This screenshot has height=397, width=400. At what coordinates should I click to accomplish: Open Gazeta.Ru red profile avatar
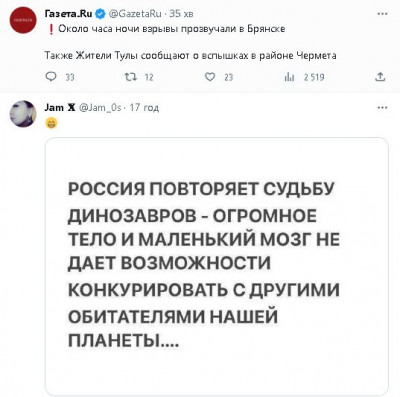click(x=23, y=20)
